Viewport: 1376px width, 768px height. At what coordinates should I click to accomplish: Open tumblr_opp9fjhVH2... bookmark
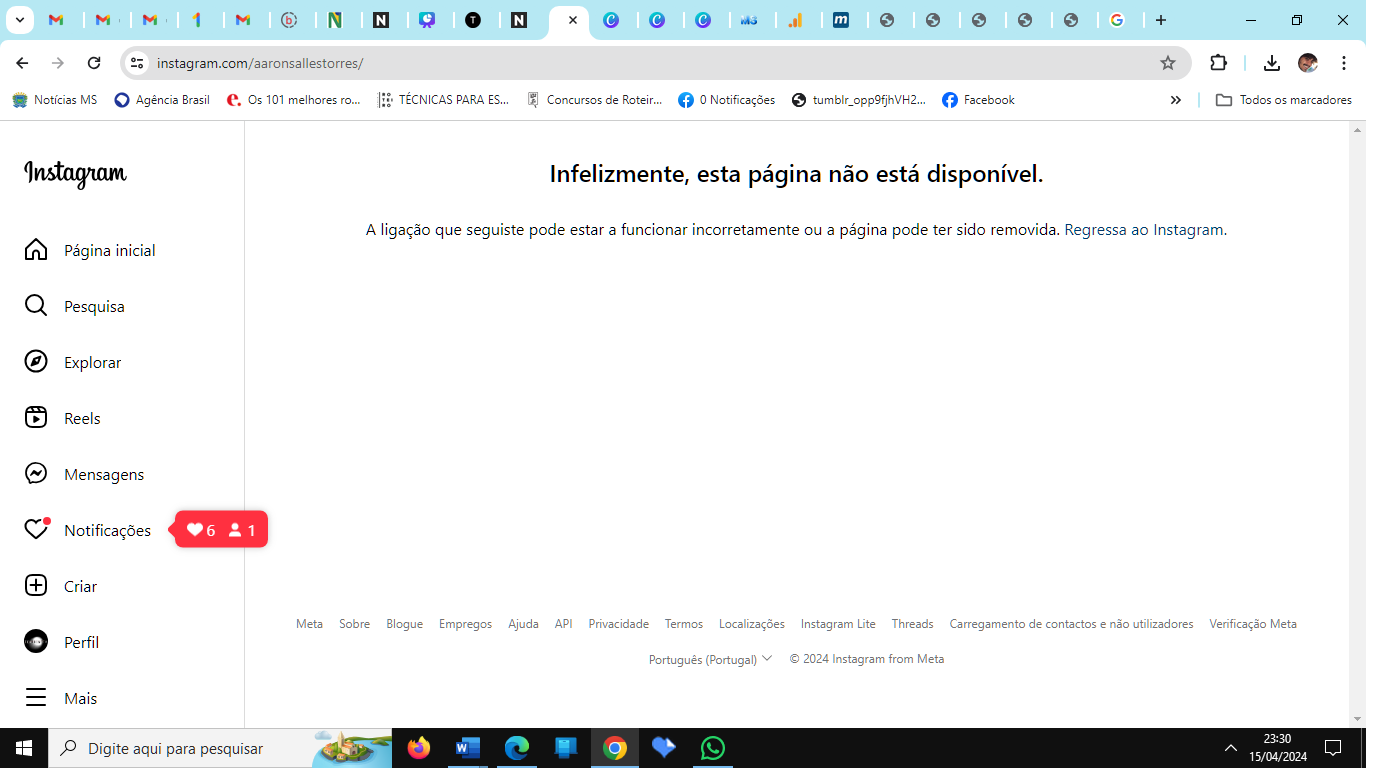pos(859,100)
